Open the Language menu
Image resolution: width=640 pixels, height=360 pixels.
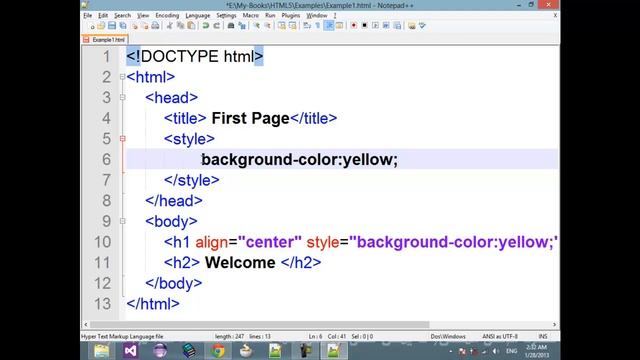click(x=198, y=16)
